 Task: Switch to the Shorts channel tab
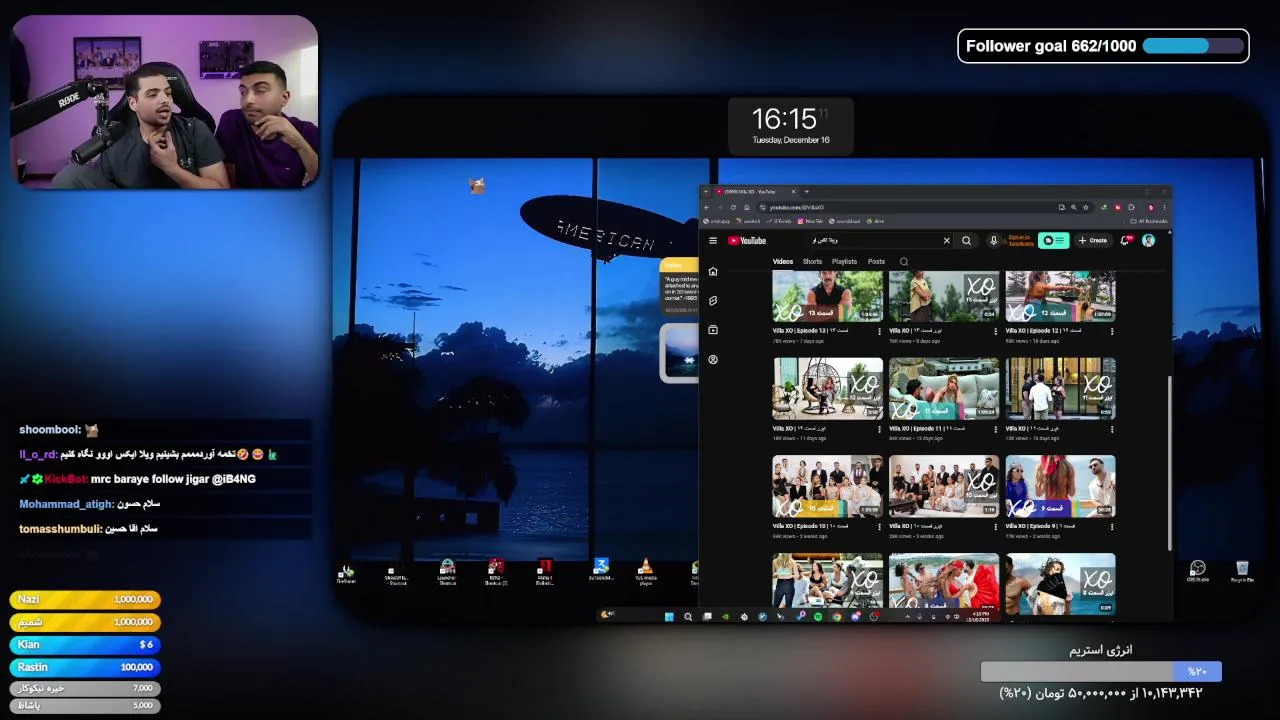point(812,262)
